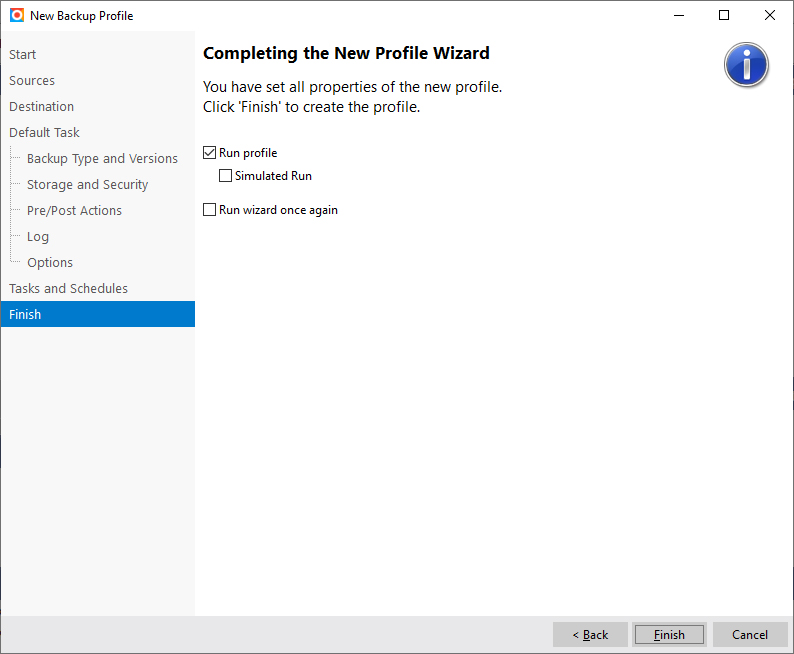Click the blue info icon
The image size is (794, 654).
click(x=746, y=65)
